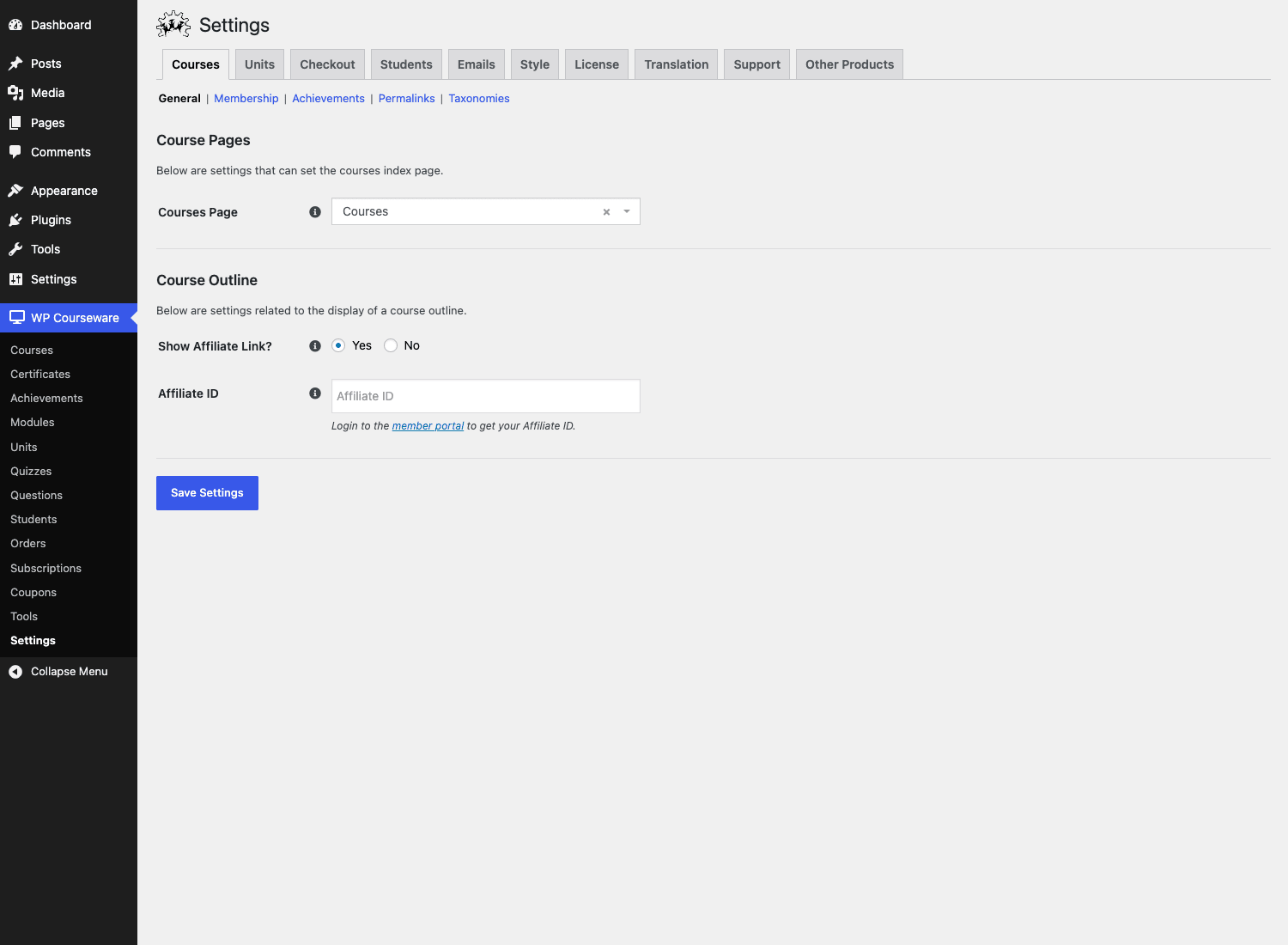This screenshot has height=945, width=1288.
Task: Open the Translation tab
Action: pos(677,64)
